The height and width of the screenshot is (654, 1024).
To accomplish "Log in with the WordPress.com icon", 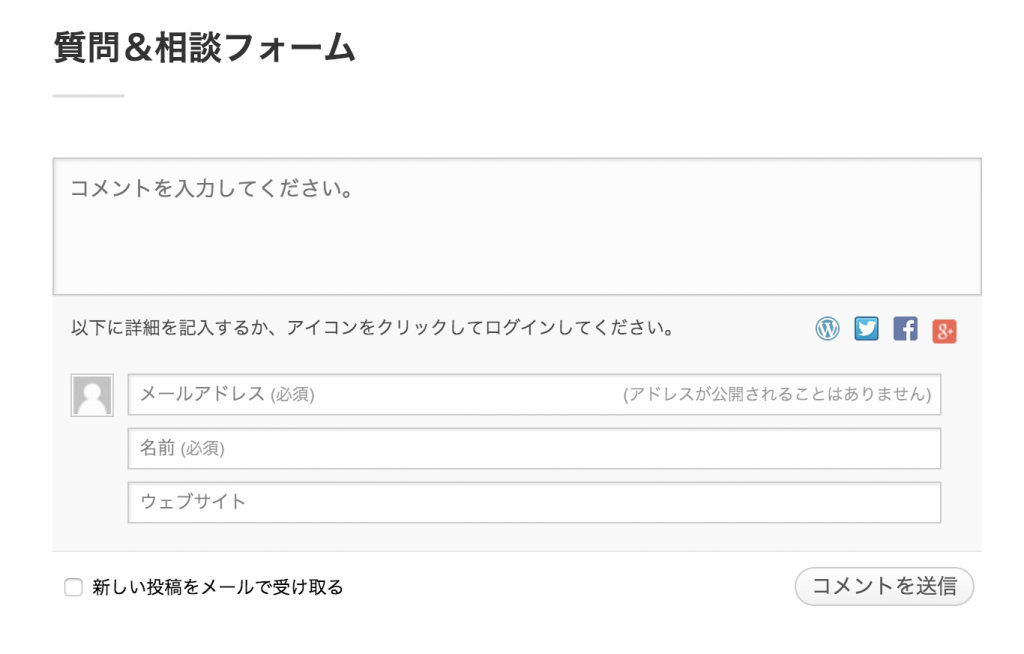I will click(827, 329).
